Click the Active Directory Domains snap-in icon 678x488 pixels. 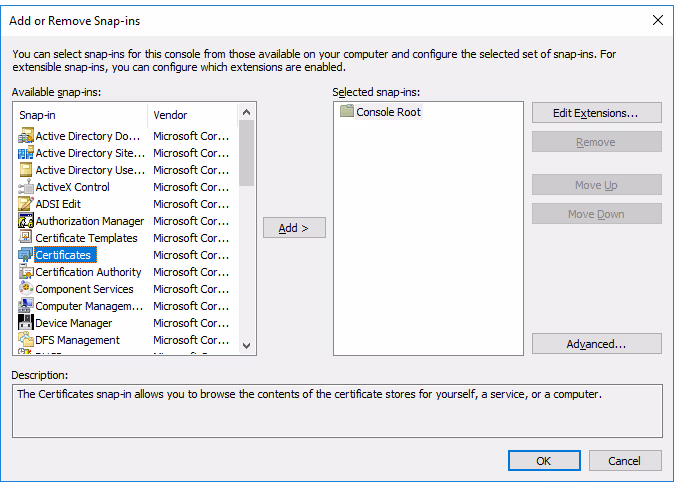pos(26,136)
